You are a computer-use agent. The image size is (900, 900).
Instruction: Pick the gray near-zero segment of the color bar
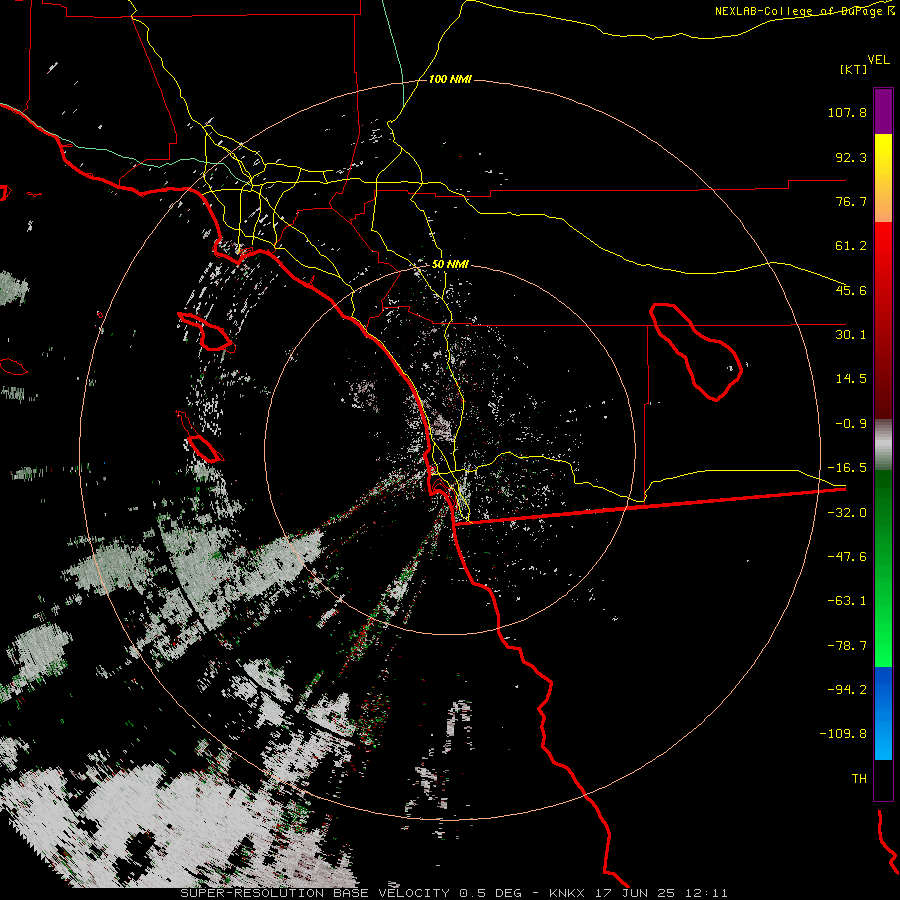(883, 445)
